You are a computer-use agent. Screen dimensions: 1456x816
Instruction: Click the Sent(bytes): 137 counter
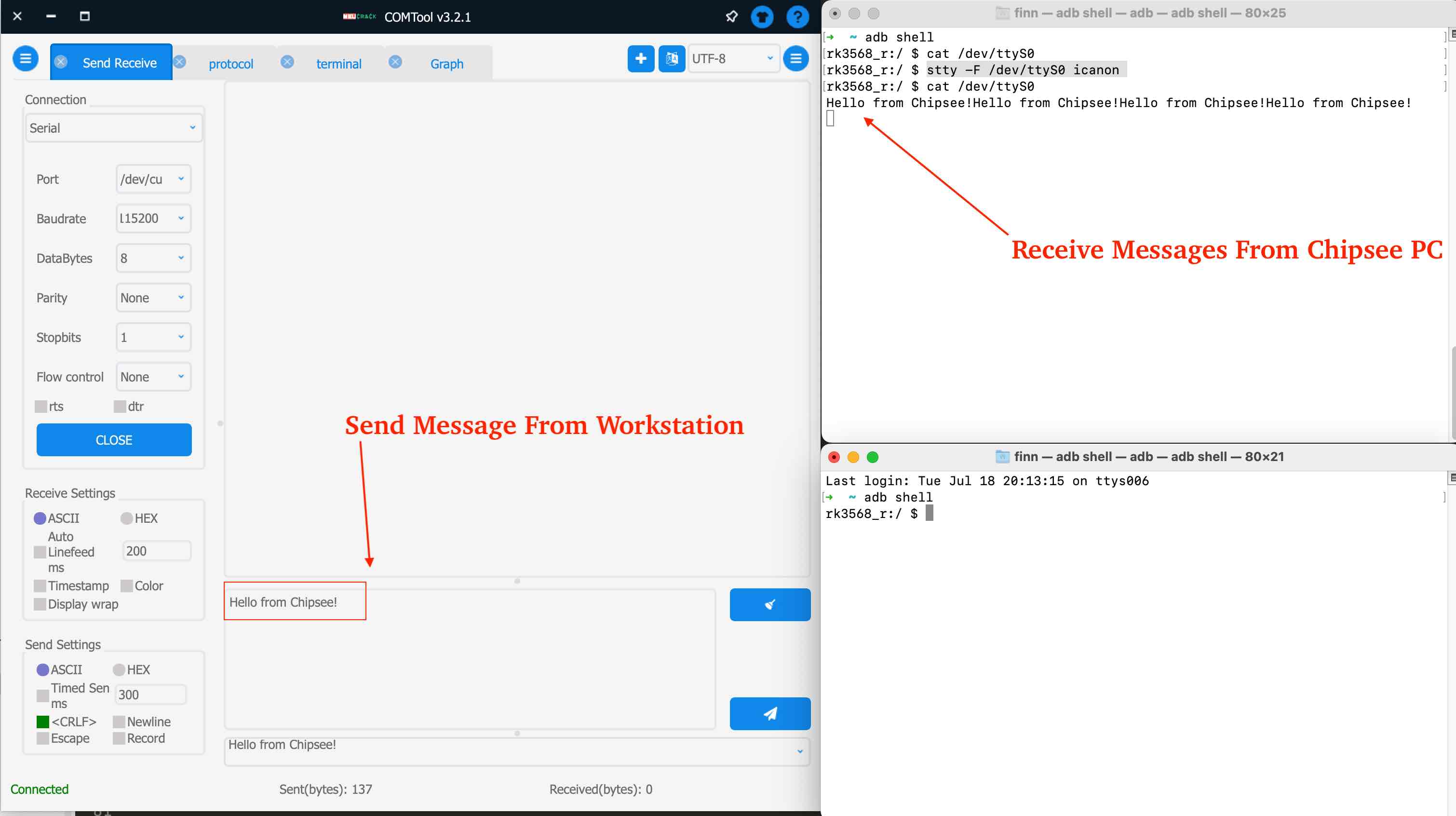tap(325, 789)
